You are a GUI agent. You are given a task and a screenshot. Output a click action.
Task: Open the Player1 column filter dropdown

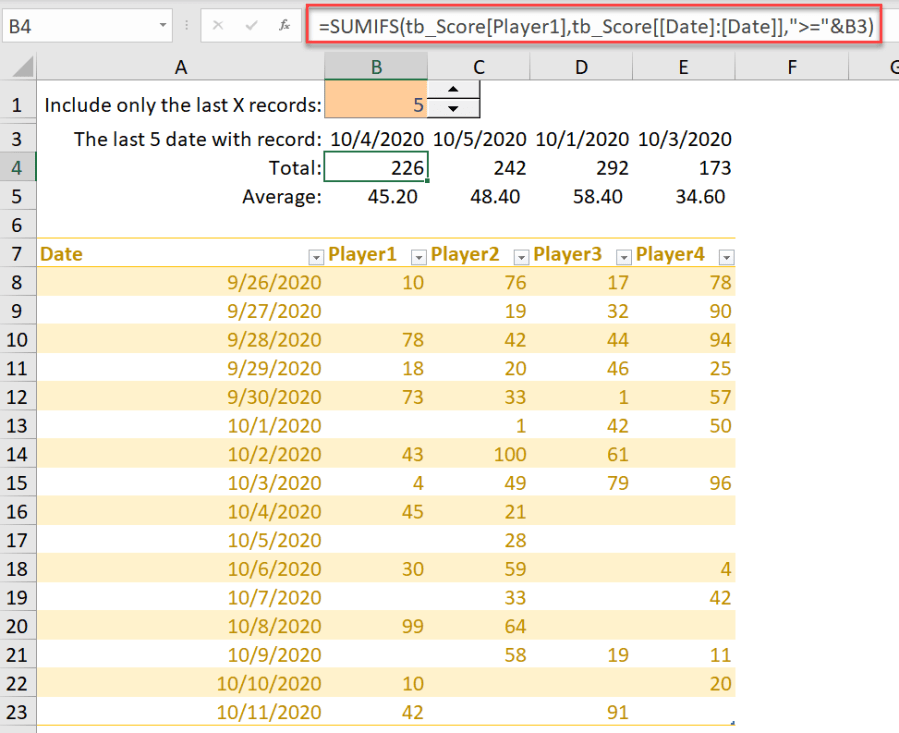tap(419, 256)
